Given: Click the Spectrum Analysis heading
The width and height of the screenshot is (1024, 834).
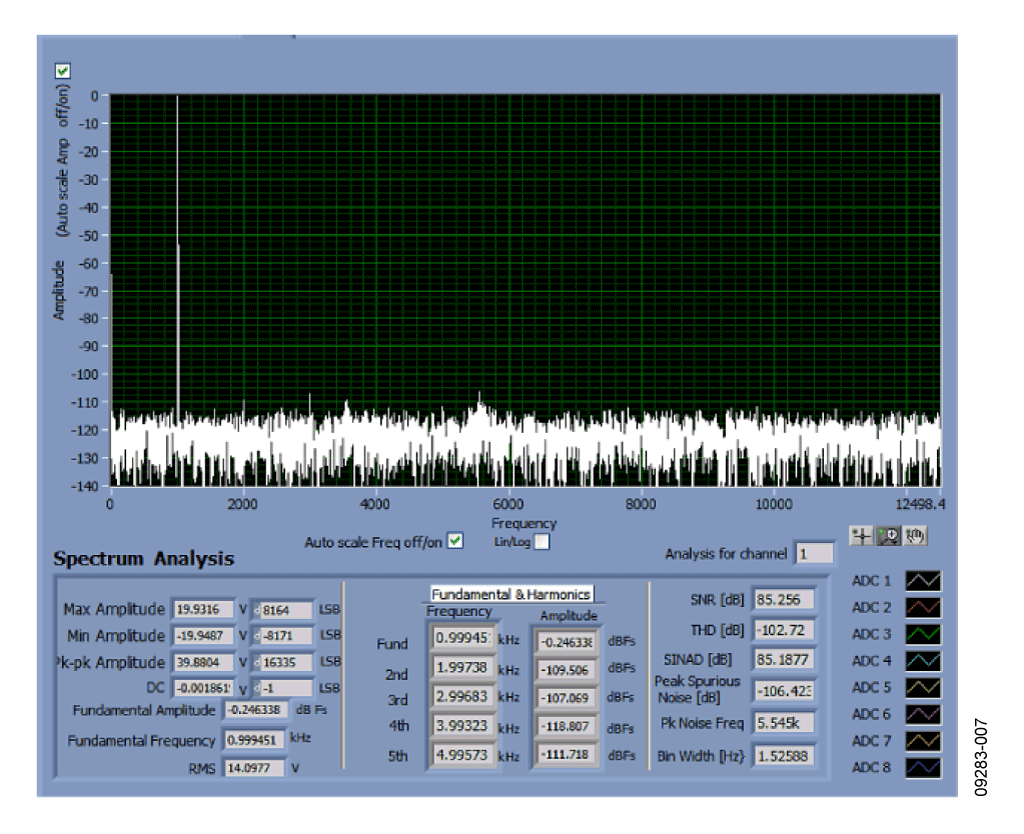Looking at the screenshot, I should 144,559.
